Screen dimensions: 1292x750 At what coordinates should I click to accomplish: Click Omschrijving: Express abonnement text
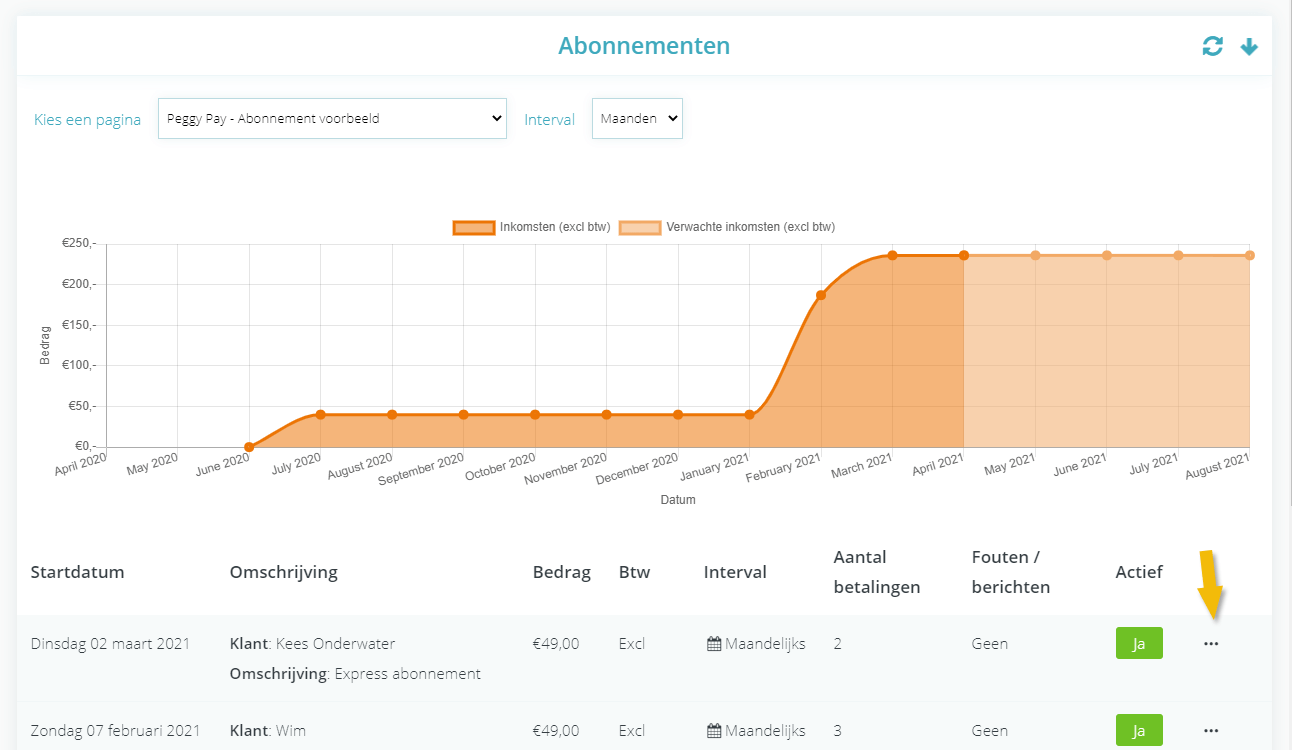355,674
